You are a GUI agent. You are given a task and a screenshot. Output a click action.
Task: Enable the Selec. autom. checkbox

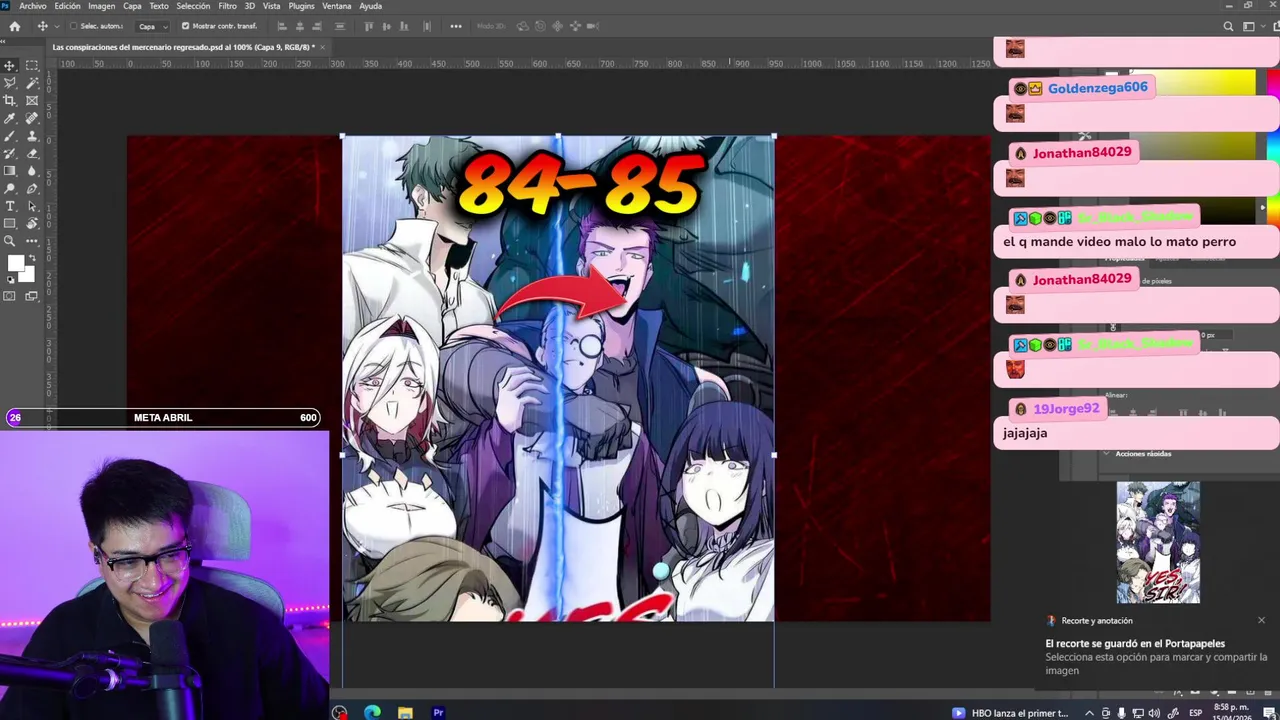click(75, 26)
